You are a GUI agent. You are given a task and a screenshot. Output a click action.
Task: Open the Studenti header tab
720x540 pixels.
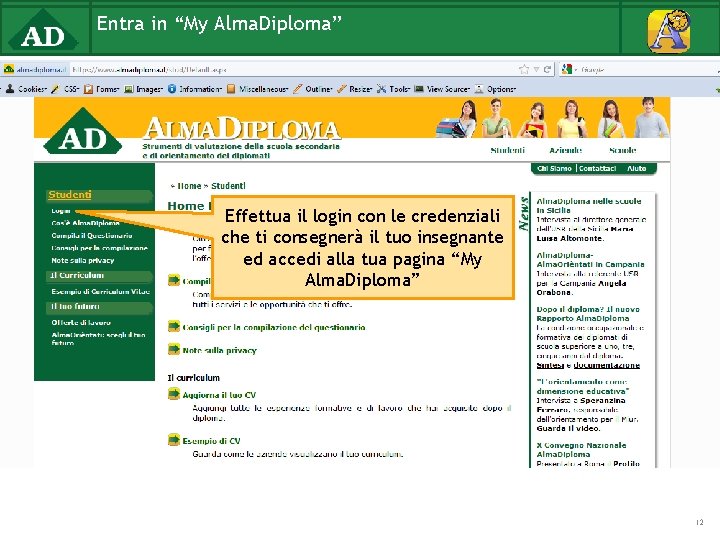(507, 150)
